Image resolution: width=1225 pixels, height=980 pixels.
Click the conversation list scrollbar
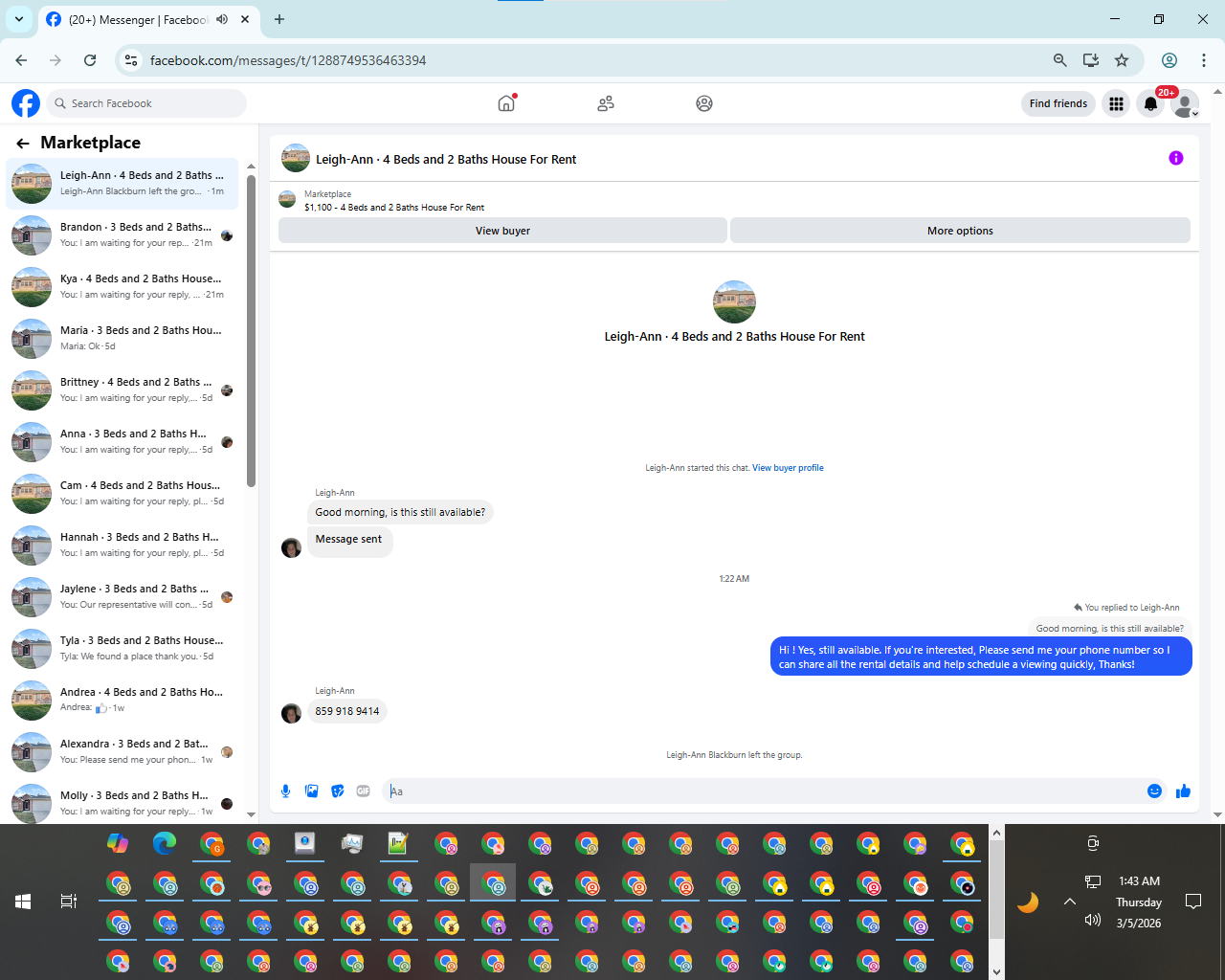tap(251, 330)
